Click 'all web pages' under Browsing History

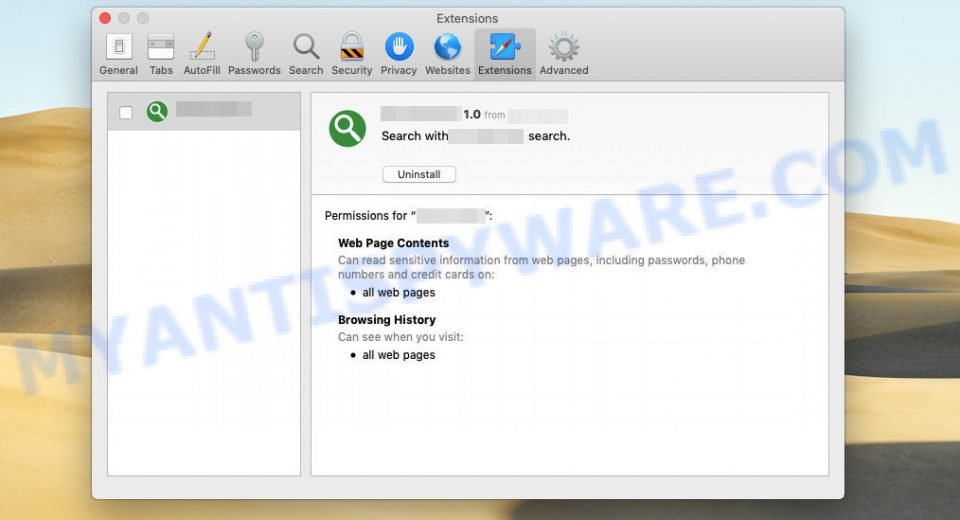coord(399,355)
